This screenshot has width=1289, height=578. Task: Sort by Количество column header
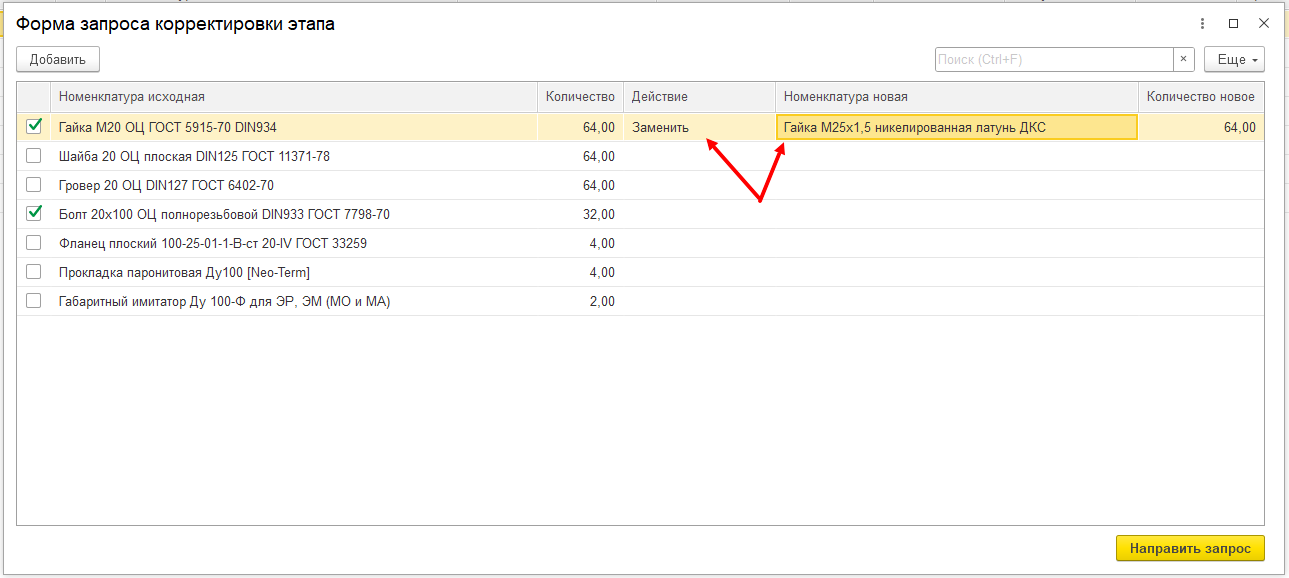tap(580, 97)
